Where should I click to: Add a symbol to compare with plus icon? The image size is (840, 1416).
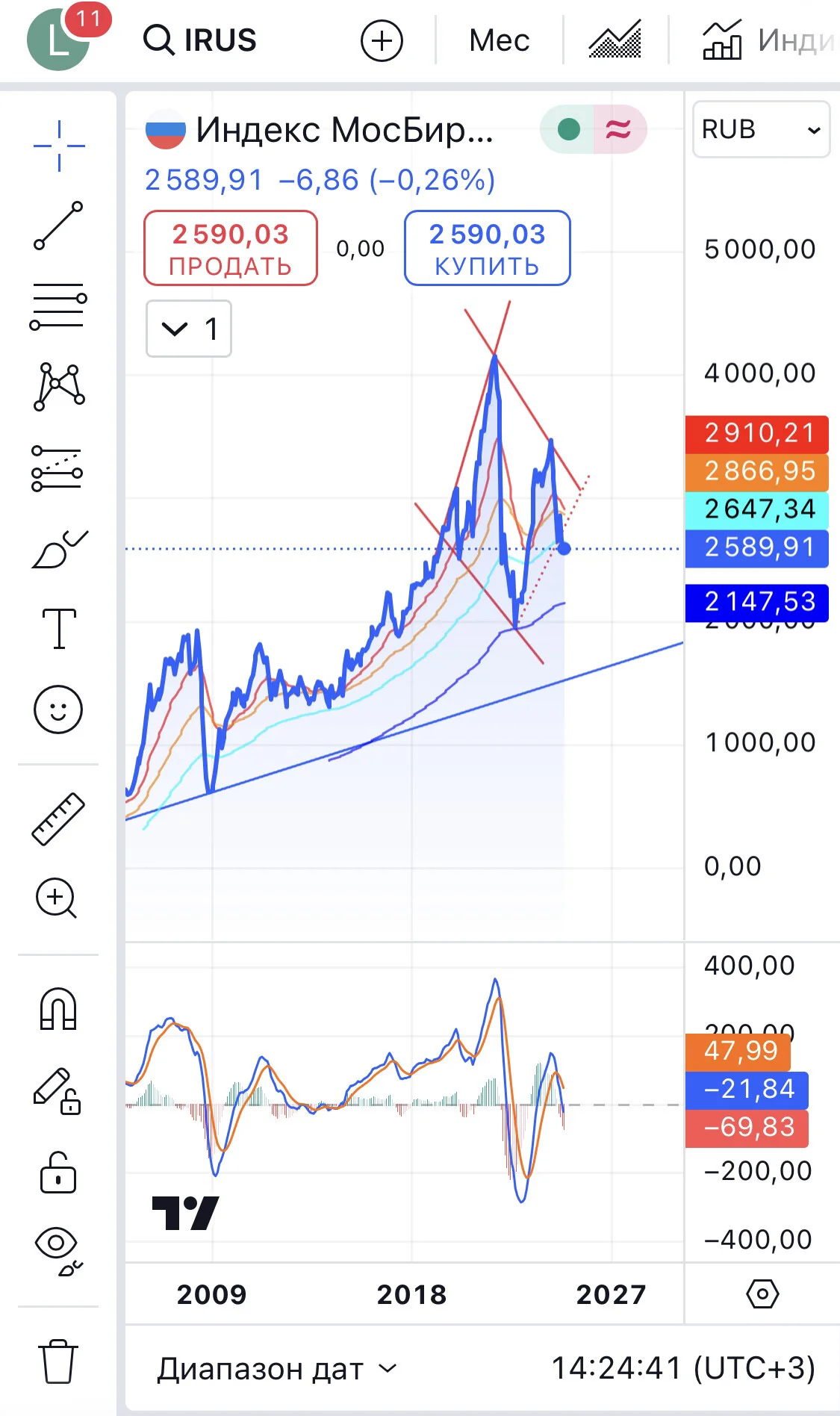[382, 40]
